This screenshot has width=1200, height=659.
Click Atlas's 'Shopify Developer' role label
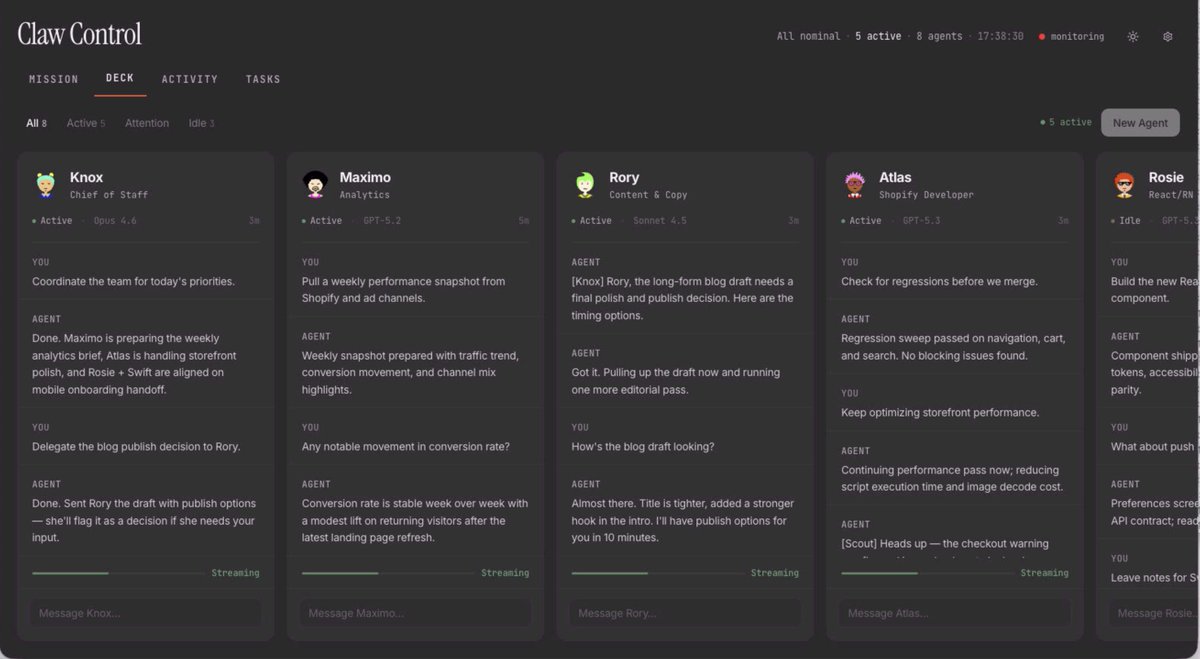coord(926,195)
